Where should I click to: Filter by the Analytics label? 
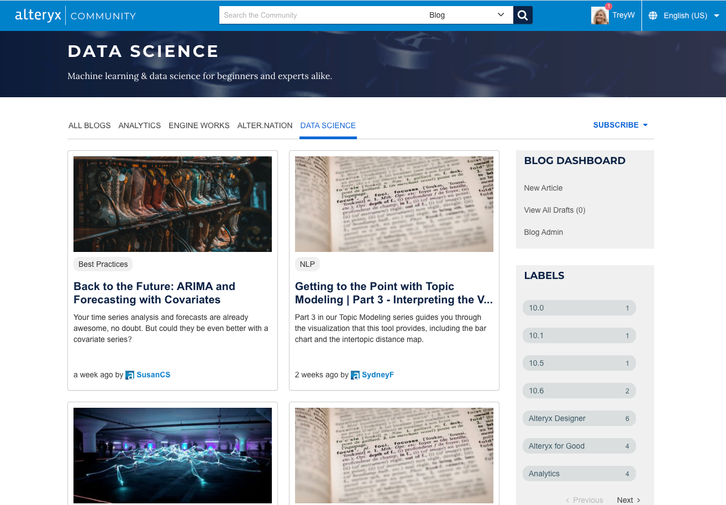[579, 474]
